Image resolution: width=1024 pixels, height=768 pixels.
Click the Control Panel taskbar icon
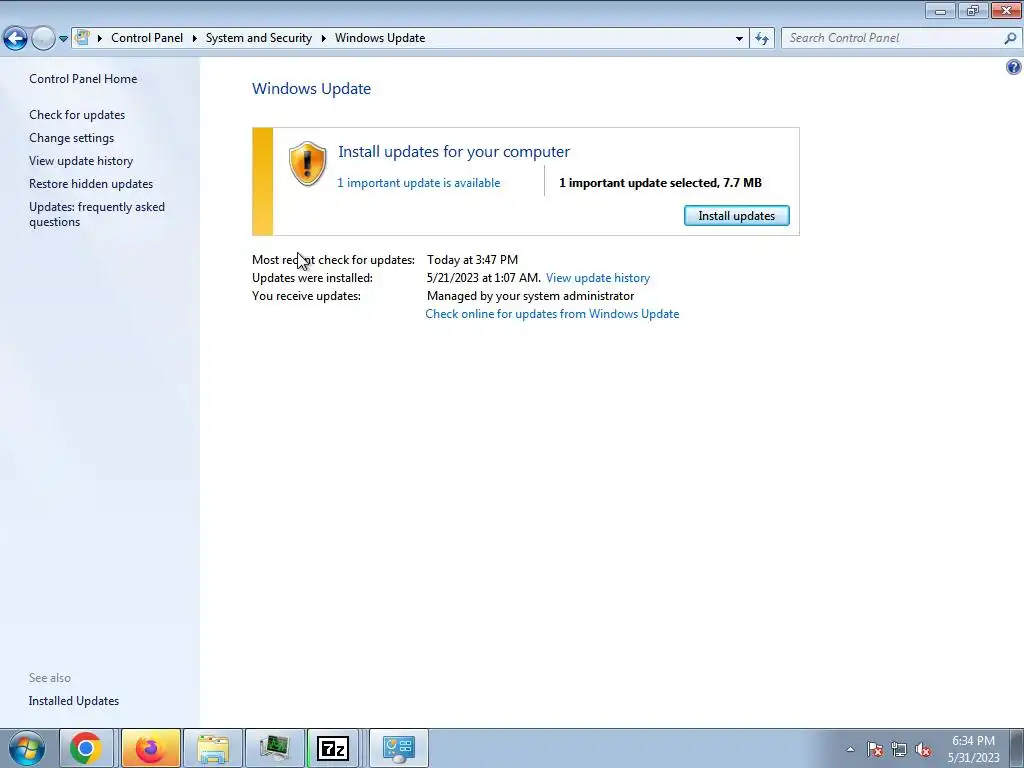399,748
